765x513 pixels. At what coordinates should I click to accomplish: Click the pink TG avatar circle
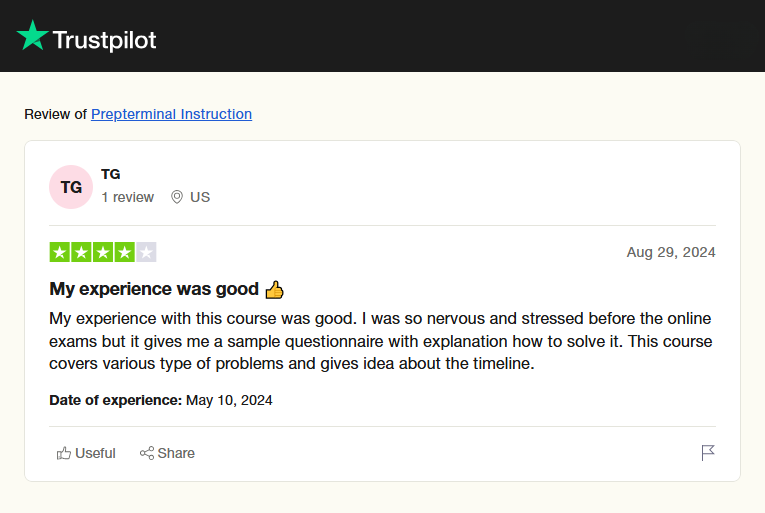coord(71,187)
